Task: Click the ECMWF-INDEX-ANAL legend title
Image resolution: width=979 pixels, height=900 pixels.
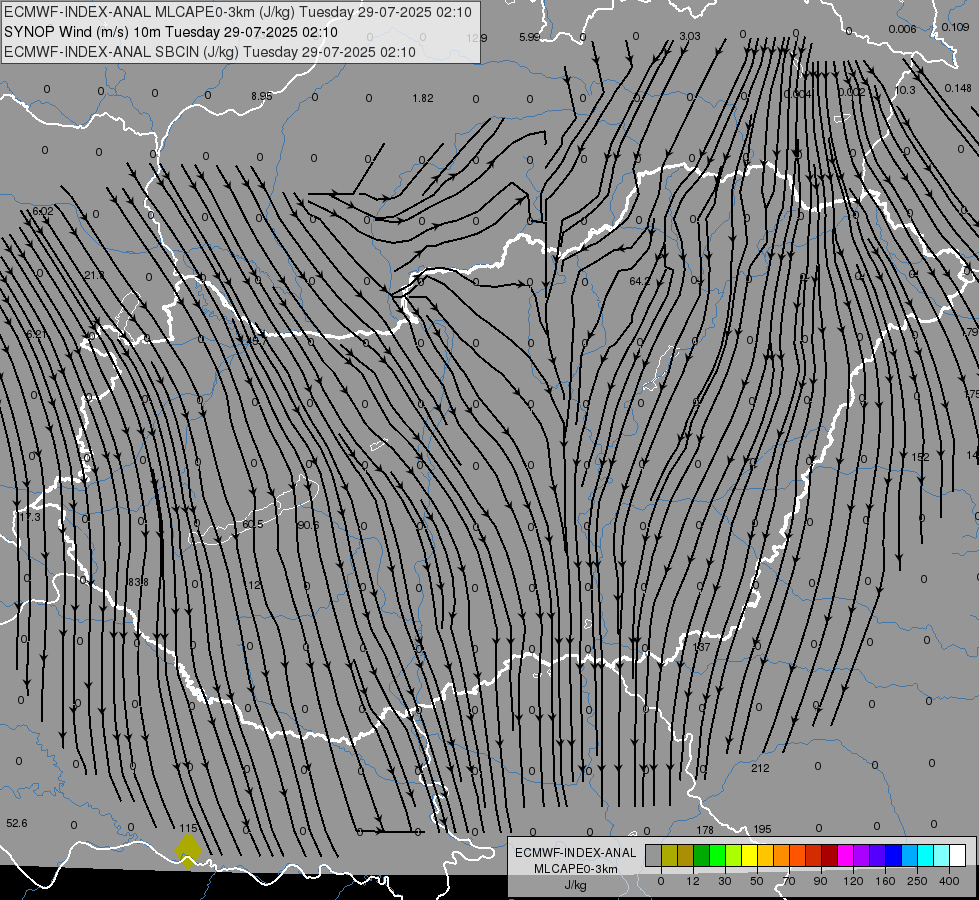Action: click(576, 853)
